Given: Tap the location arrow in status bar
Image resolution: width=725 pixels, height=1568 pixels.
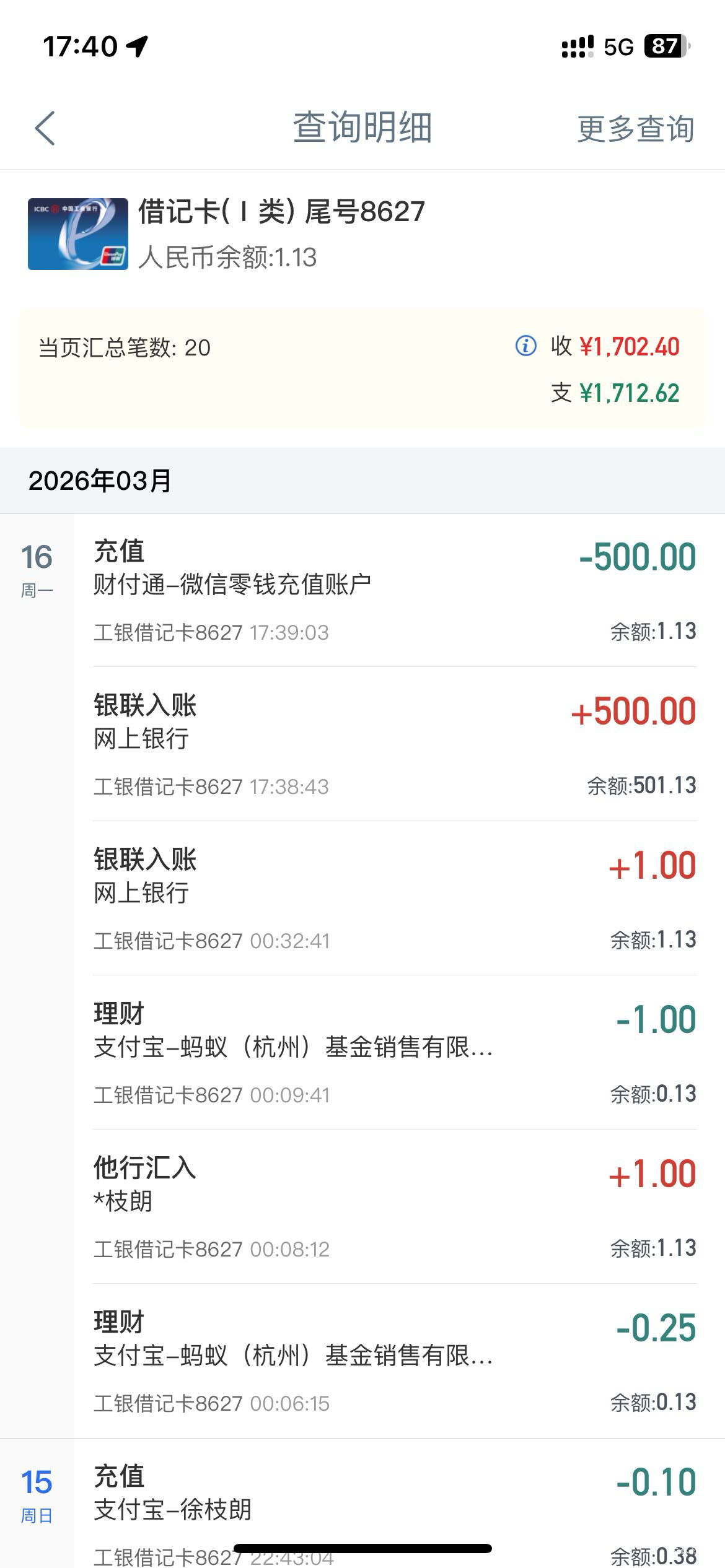Looking at the screenshot, I should (138, 46).
